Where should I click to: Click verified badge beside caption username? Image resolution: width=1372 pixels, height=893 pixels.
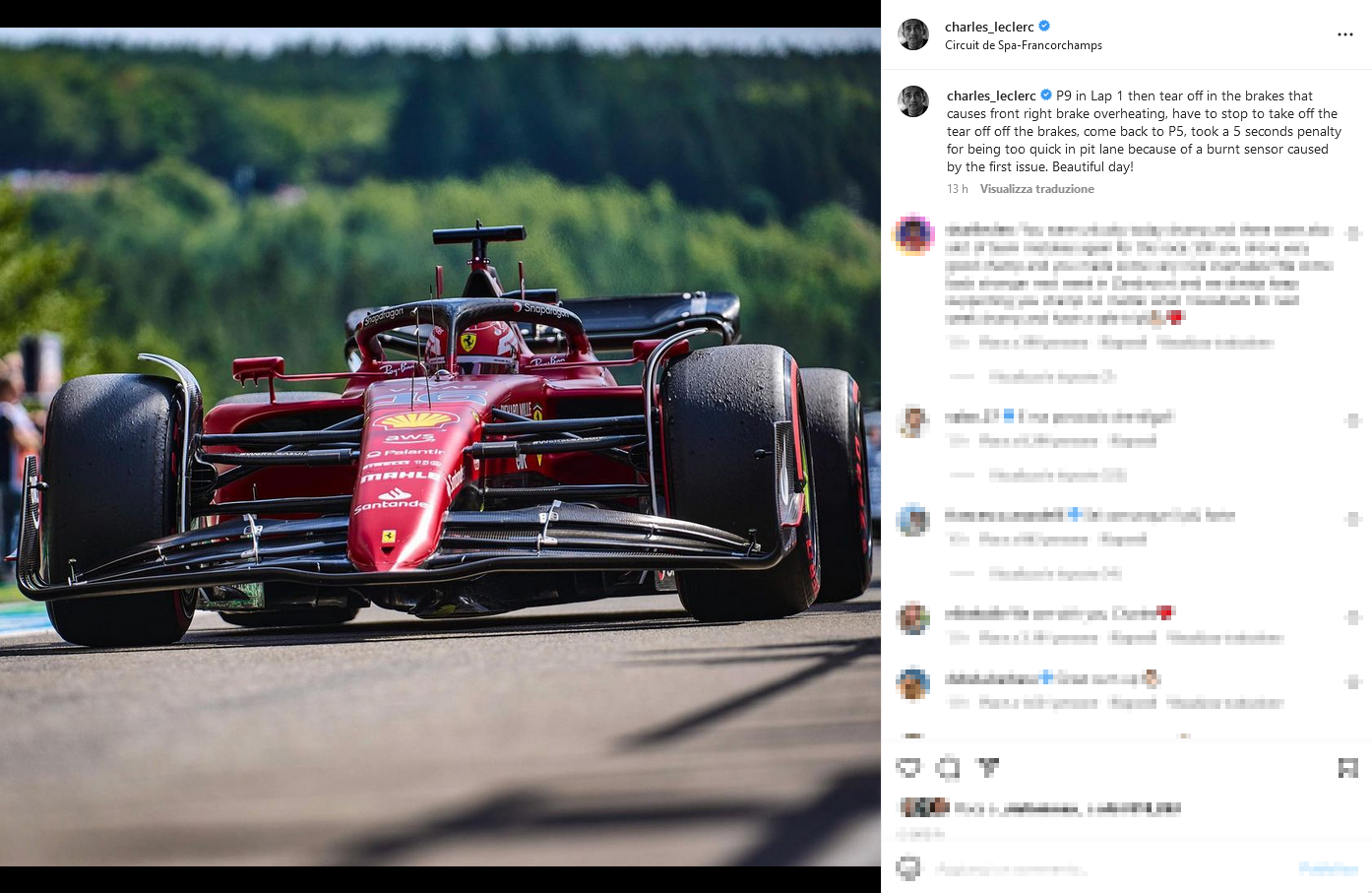(x=1046, y=96)
